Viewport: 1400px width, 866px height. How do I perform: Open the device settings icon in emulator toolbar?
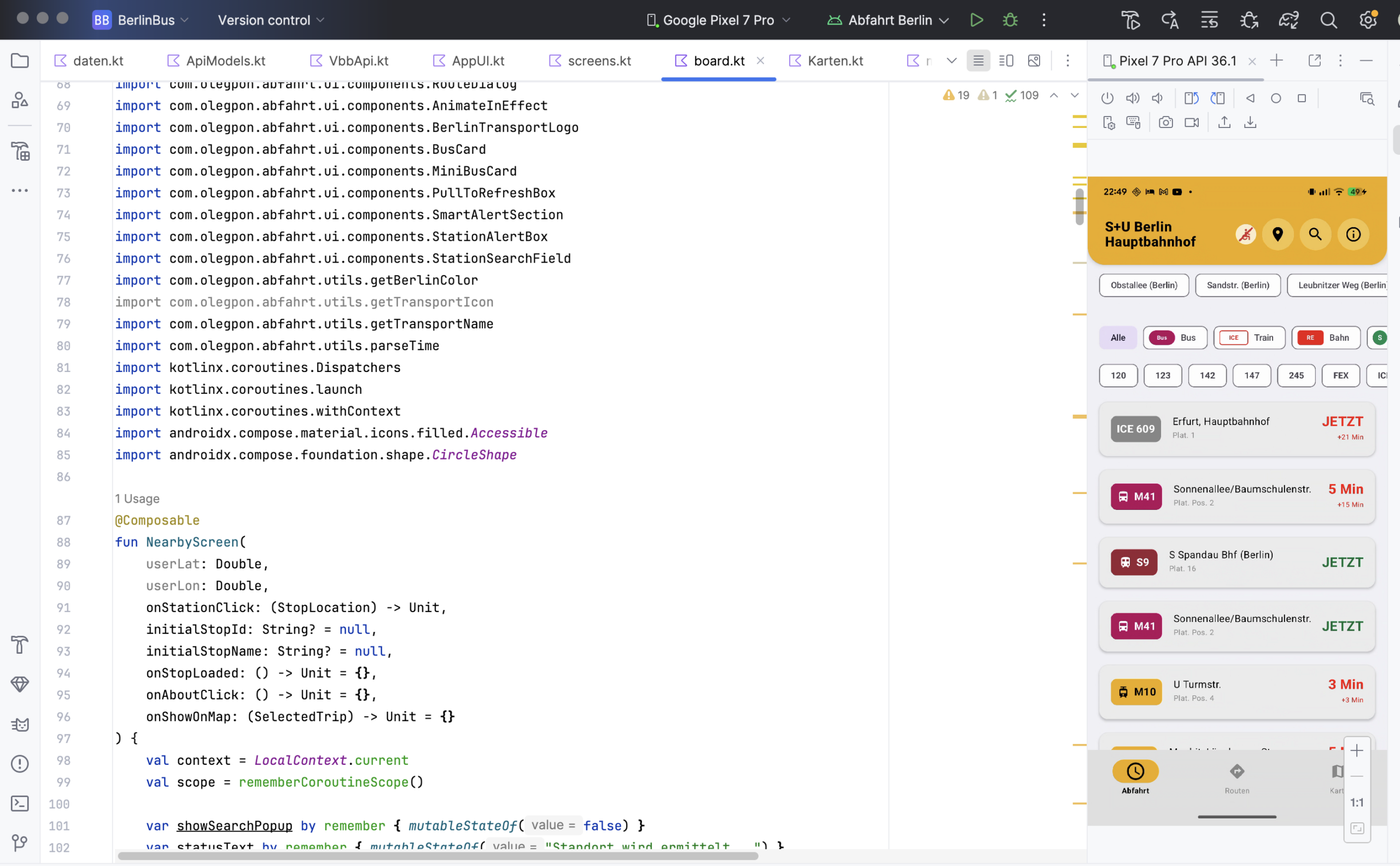coord(1109,123)
